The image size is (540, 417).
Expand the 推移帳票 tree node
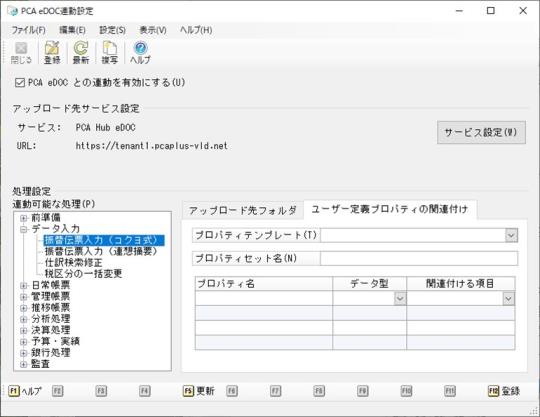tap(23, 308)
